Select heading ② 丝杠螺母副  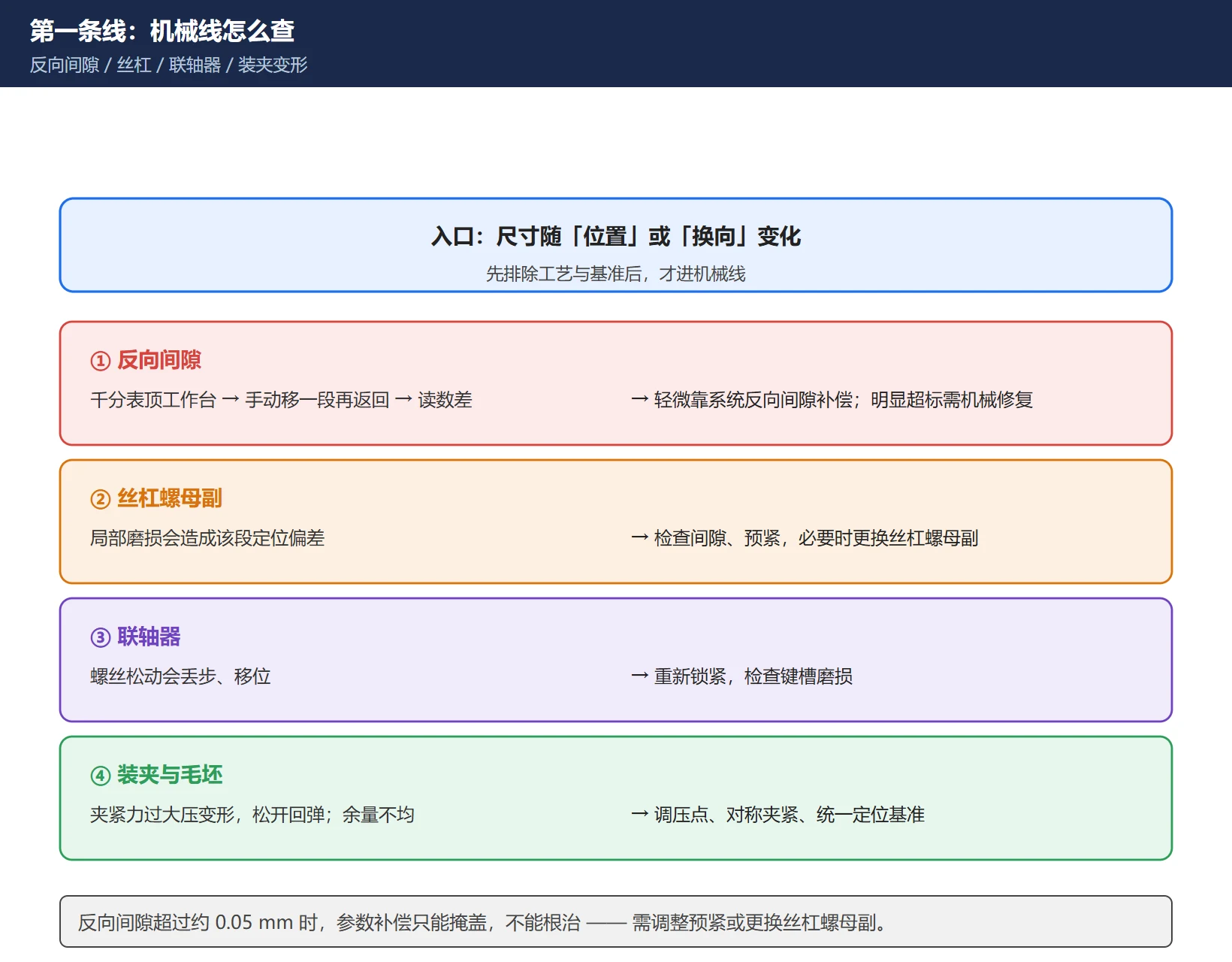pyautogui.click(x=156, y=498)
